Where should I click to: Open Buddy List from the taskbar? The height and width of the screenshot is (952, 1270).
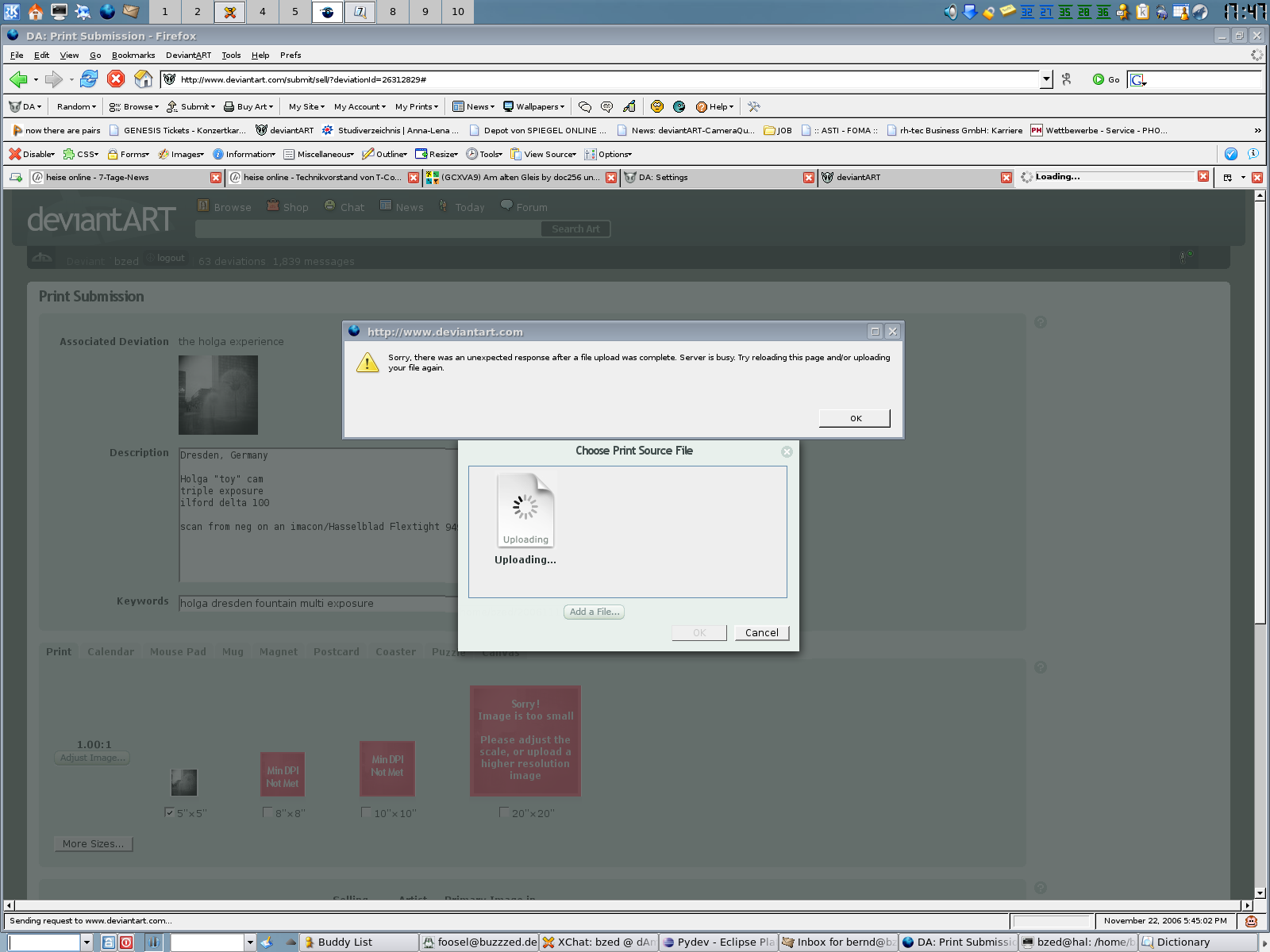coord(360,942)
